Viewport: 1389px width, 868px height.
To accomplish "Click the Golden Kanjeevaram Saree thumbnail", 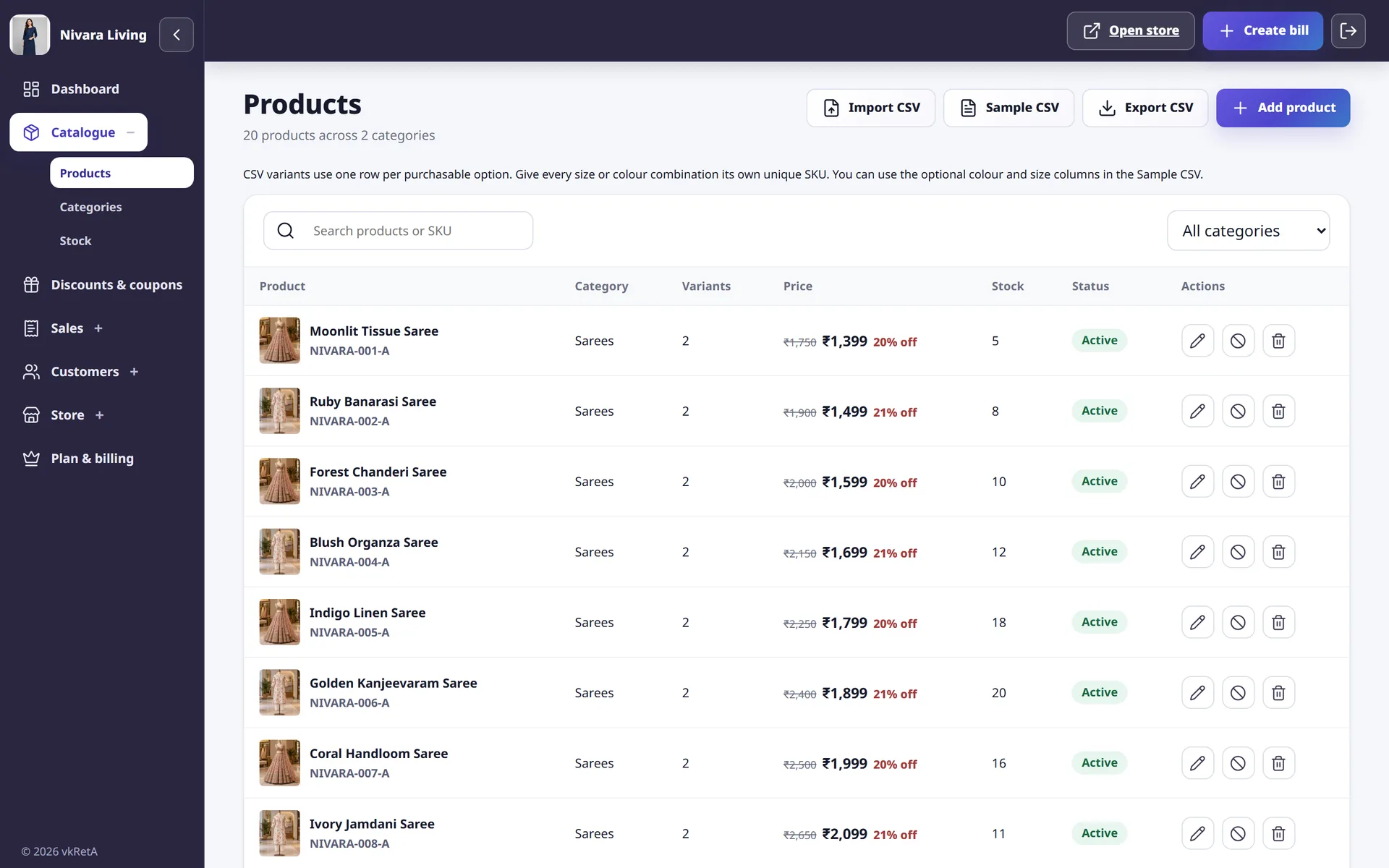I will coord(279,693).
